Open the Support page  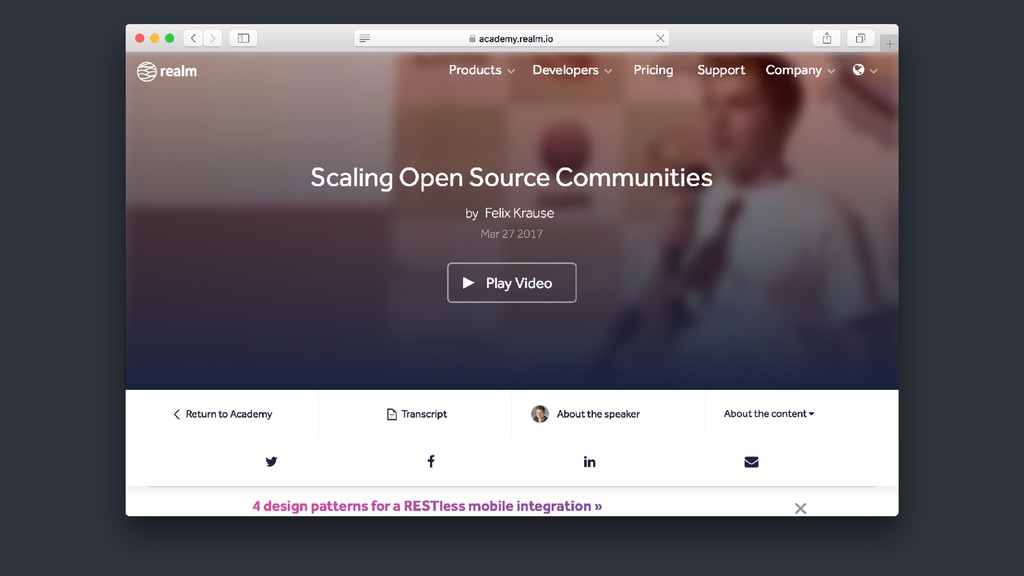[721, 70]
